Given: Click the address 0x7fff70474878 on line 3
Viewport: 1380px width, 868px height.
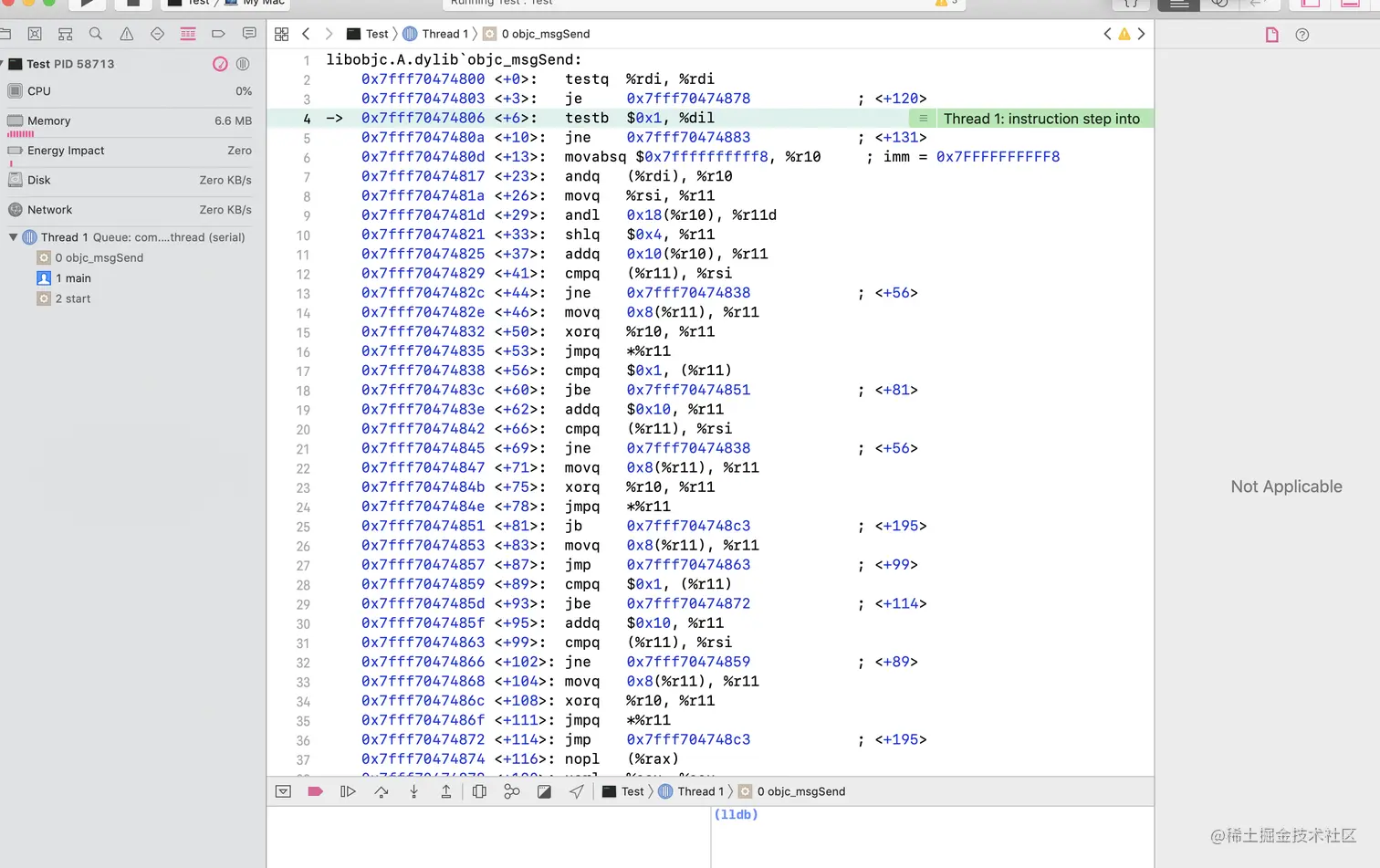Looking at the screenshot, I should coord(688,99).
